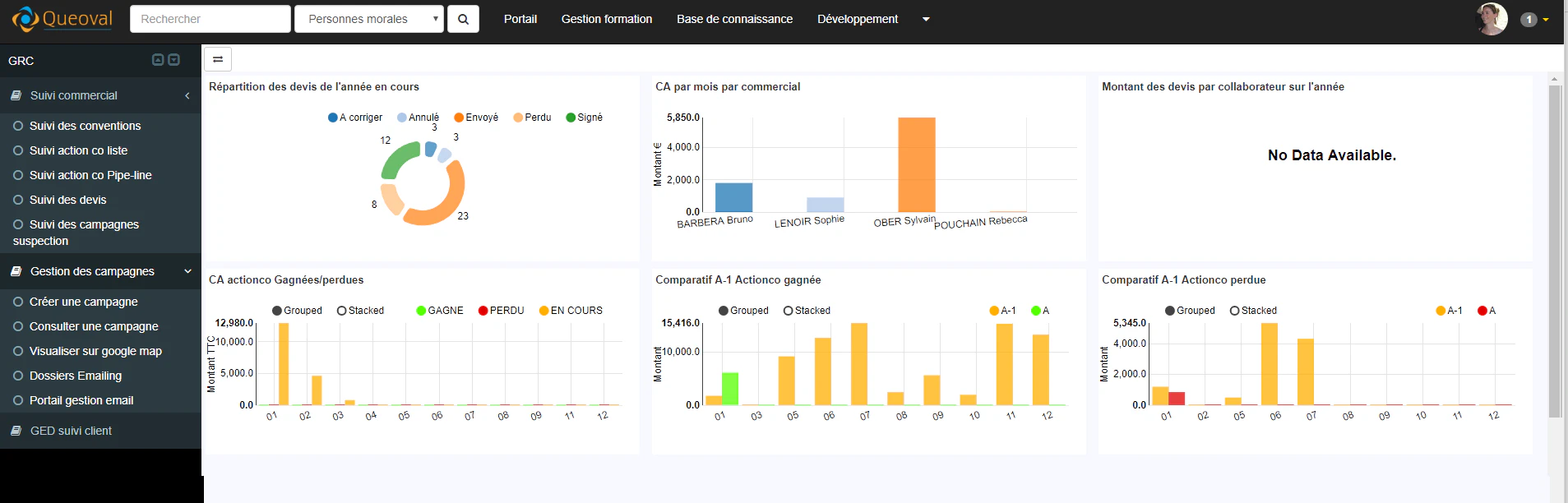The width and height of the screenshot is (1568, 503).
Task: Toggle the Signé legend color dot
Action: (571, 118)
